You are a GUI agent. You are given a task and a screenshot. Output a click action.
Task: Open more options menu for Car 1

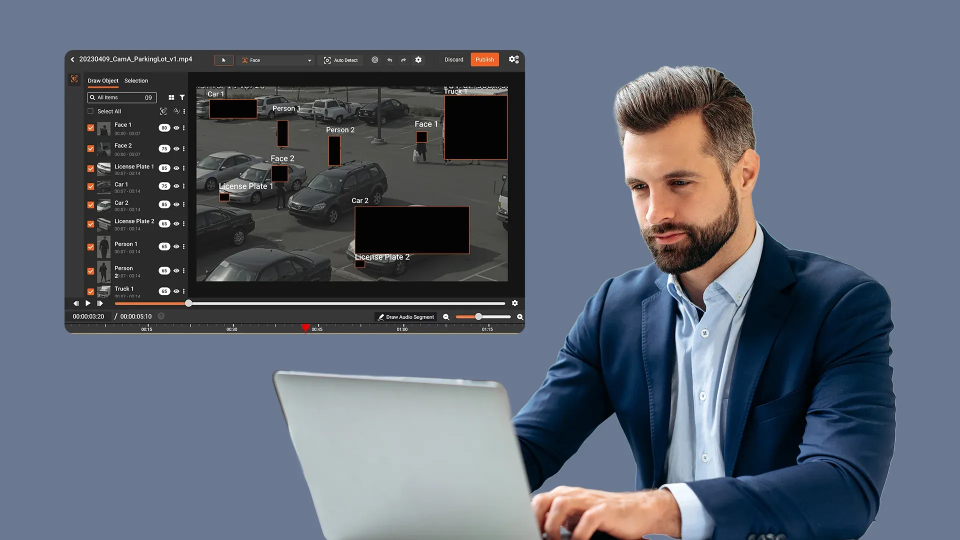point(184,186)
